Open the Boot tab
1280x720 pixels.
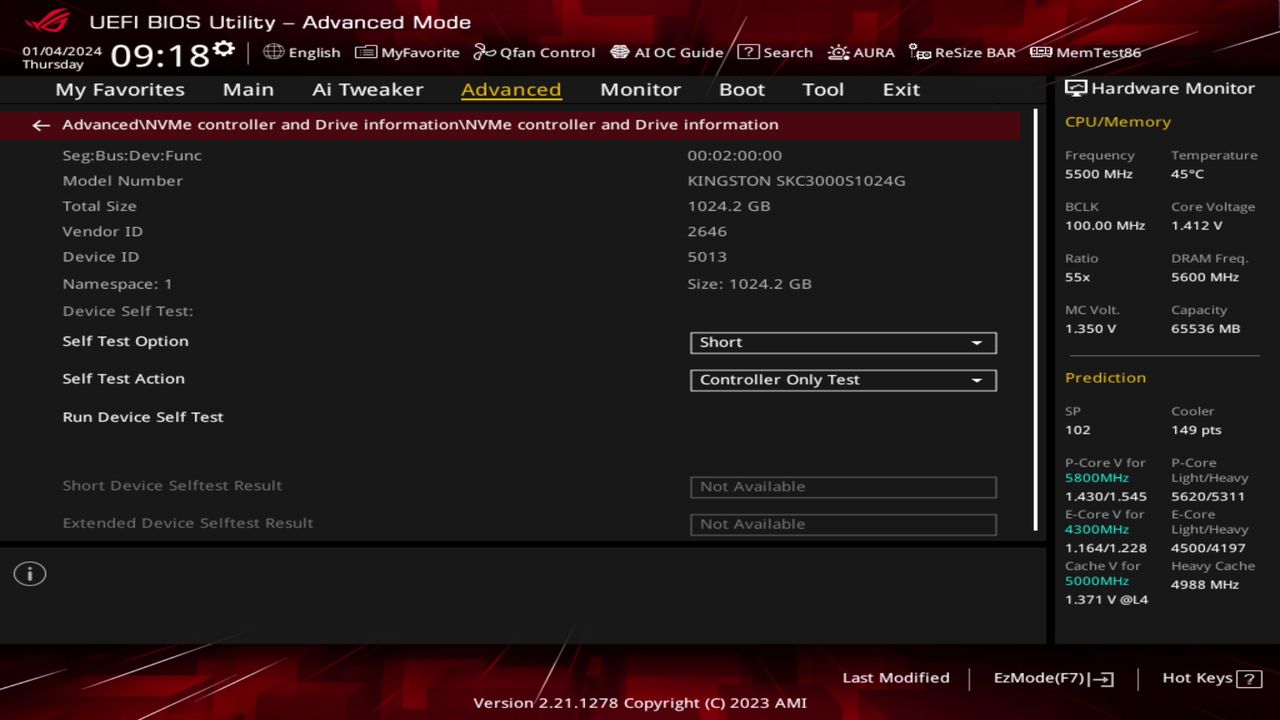[x=742, y=89]
